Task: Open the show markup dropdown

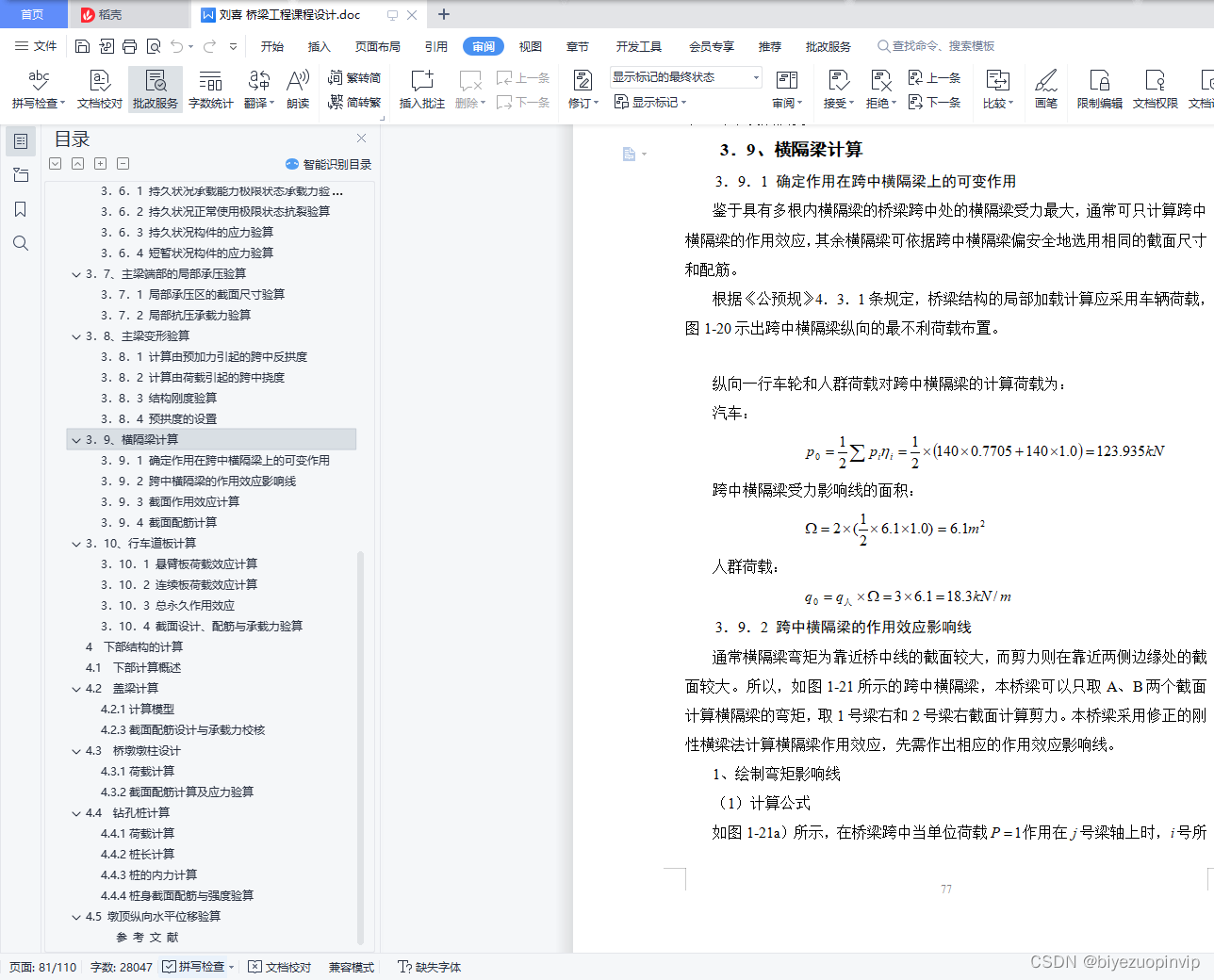Action: (x=650, y=102)
